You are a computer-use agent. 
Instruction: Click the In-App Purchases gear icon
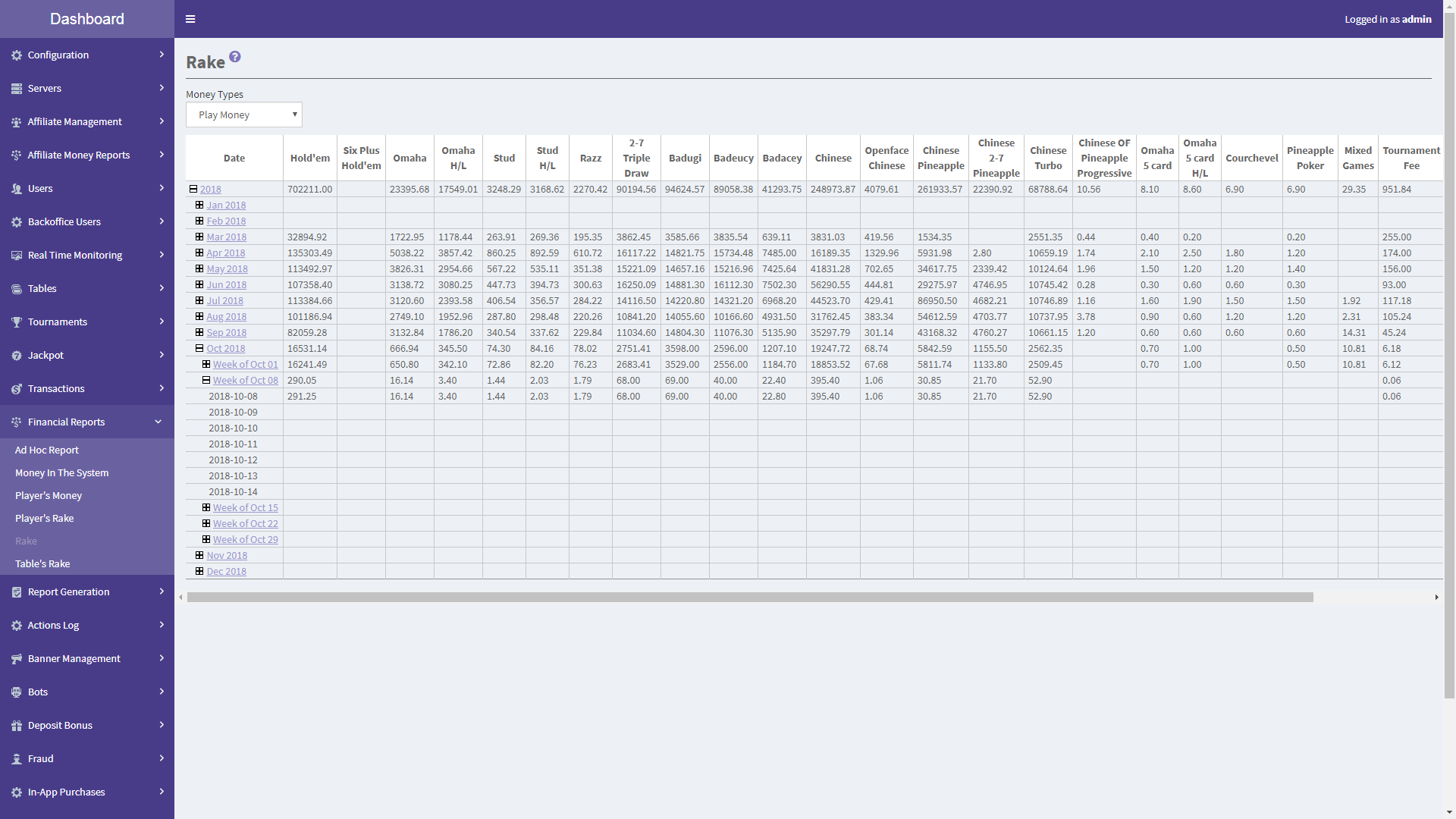click(17, 792)
